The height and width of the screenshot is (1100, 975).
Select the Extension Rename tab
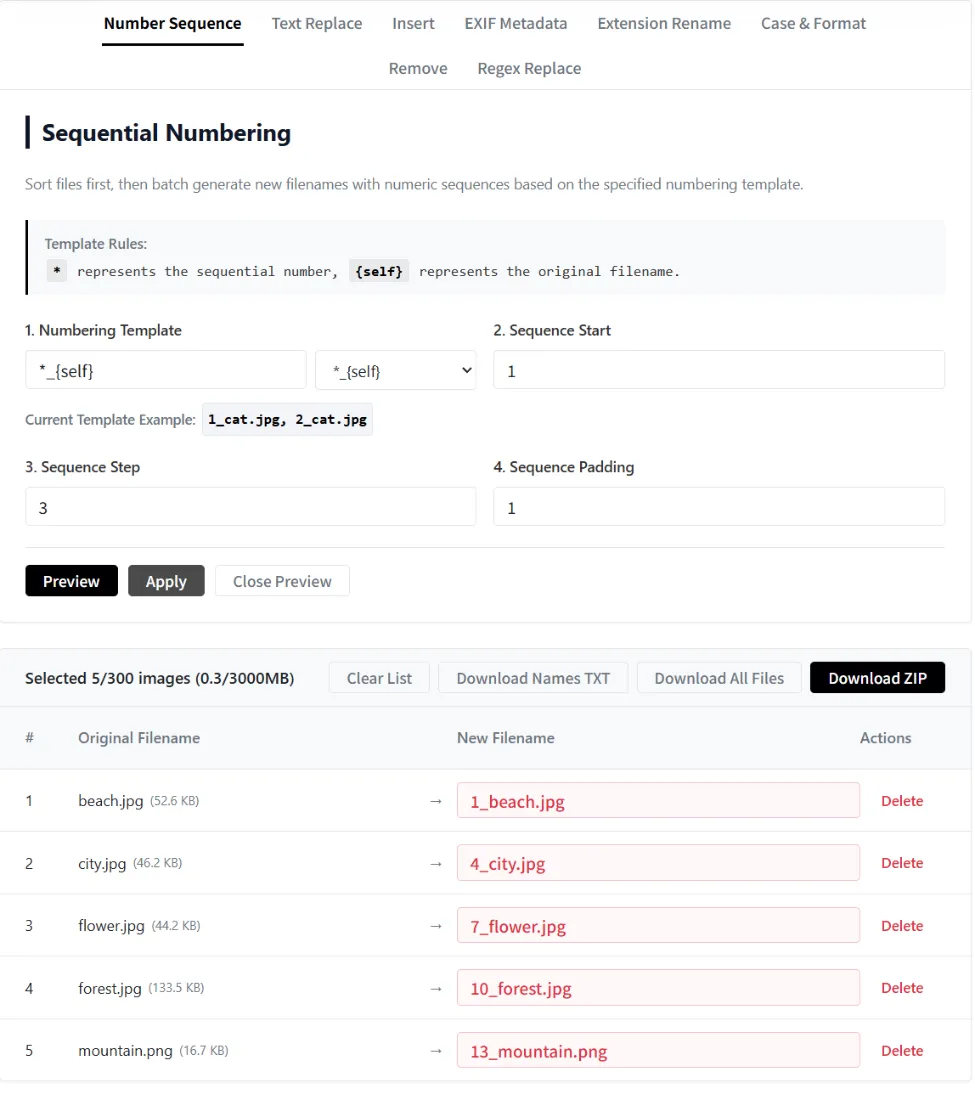click(x=664, y=24)
